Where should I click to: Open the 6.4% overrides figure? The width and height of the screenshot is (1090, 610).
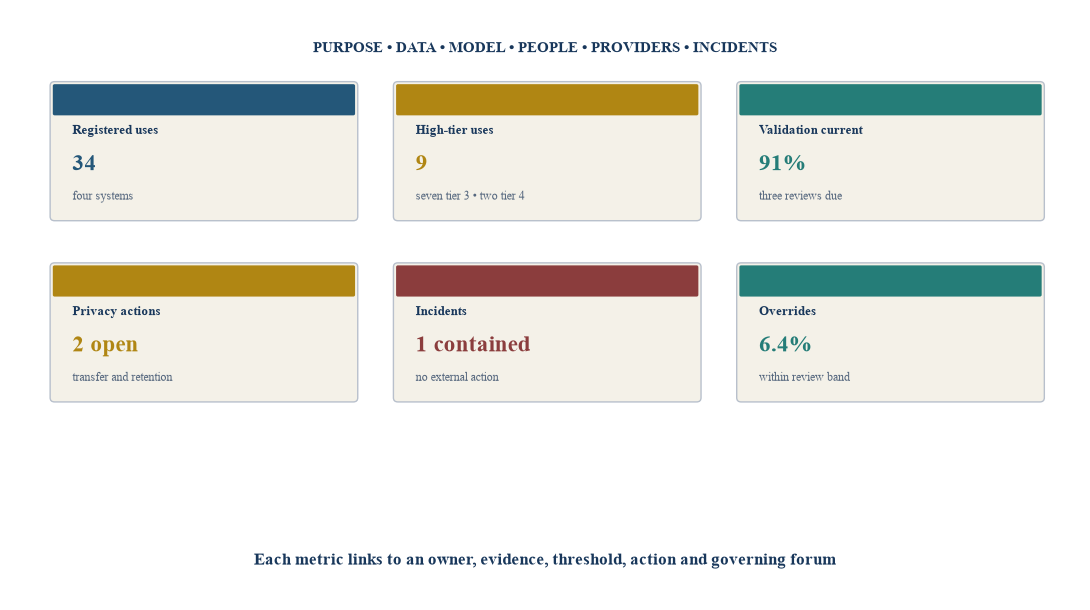[x=785, y=344]
